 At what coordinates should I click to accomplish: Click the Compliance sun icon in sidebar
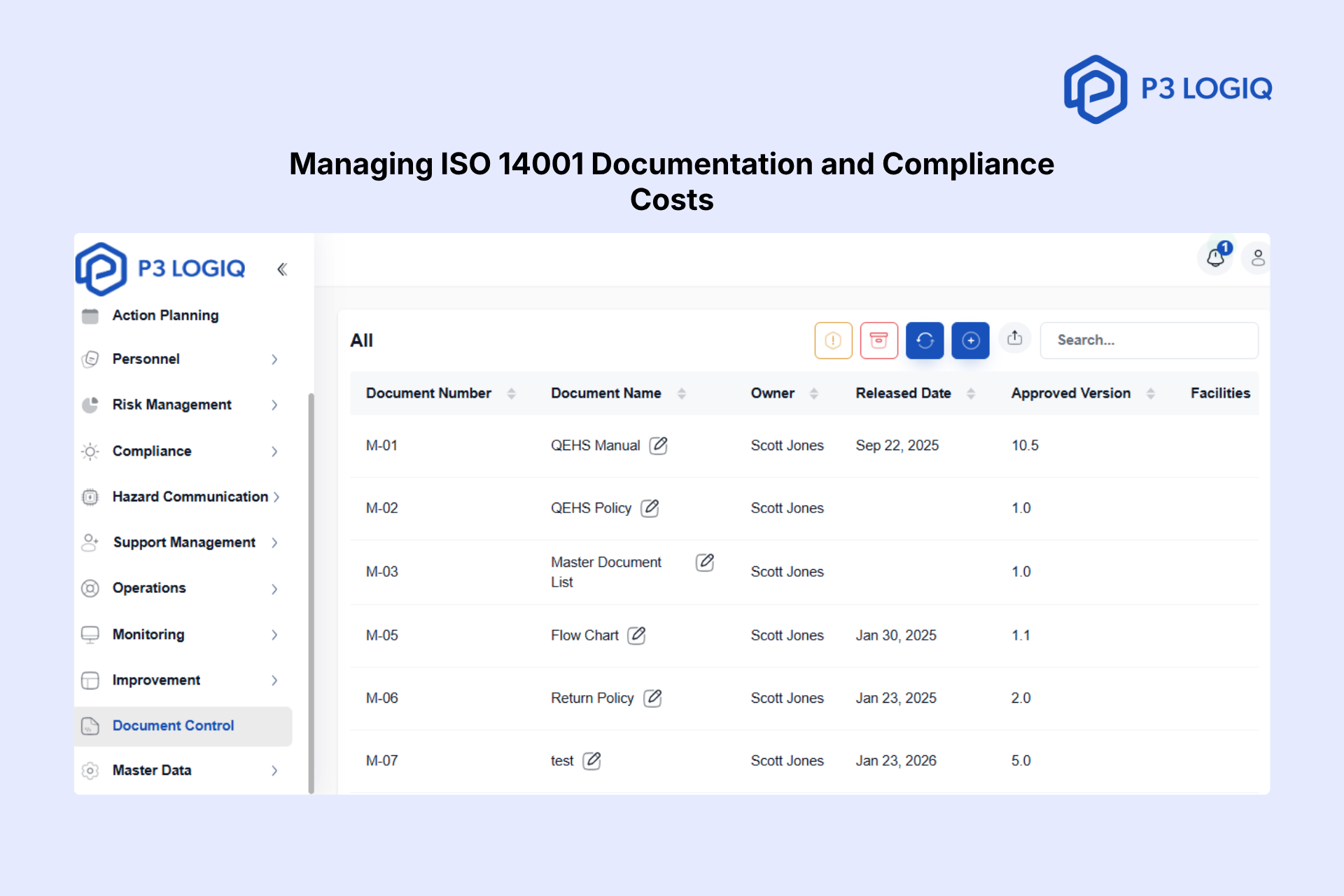(x=90, y=451)
